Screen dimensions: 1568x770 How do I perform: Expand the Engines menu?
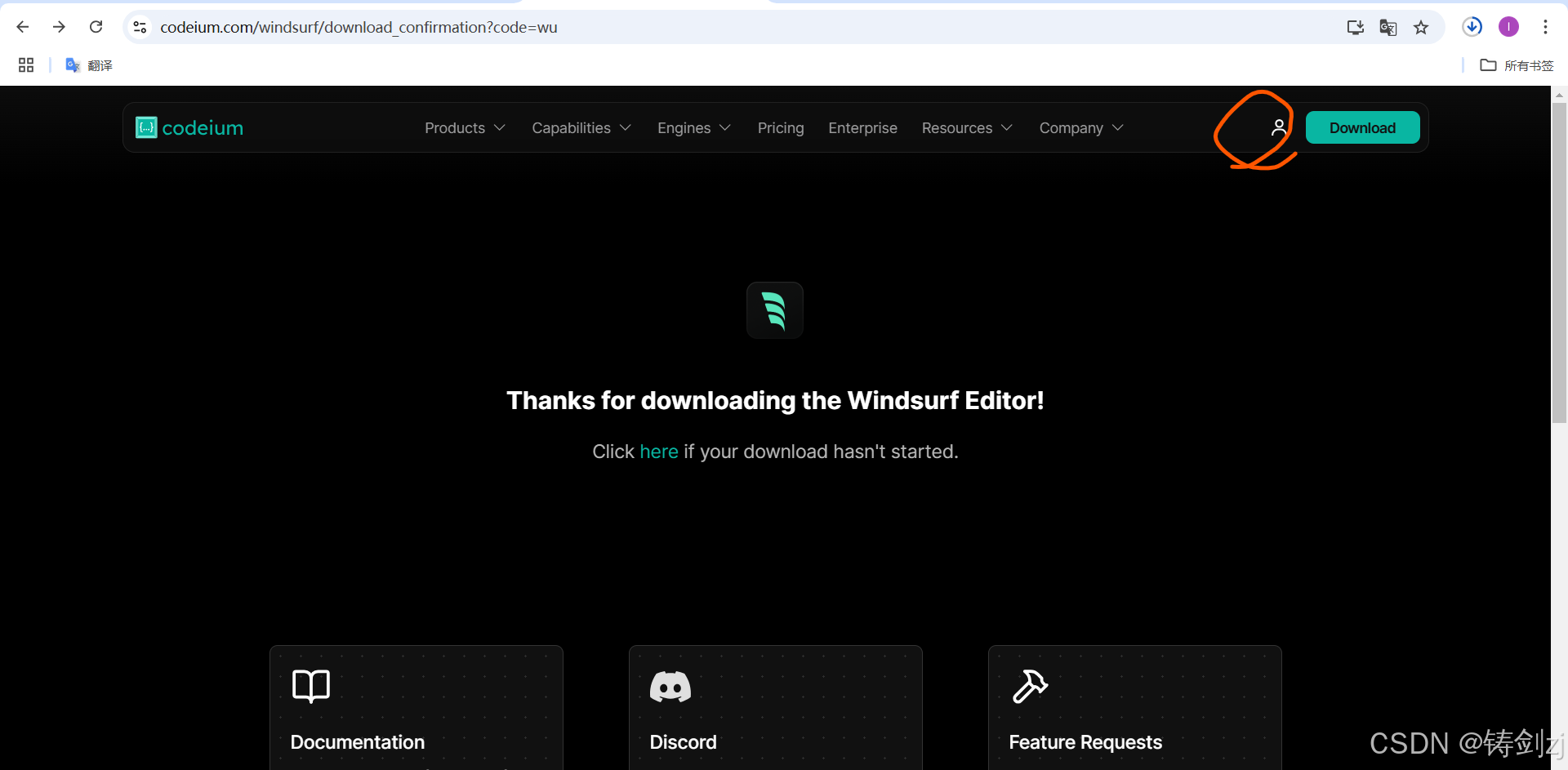(x=694, y=128)
